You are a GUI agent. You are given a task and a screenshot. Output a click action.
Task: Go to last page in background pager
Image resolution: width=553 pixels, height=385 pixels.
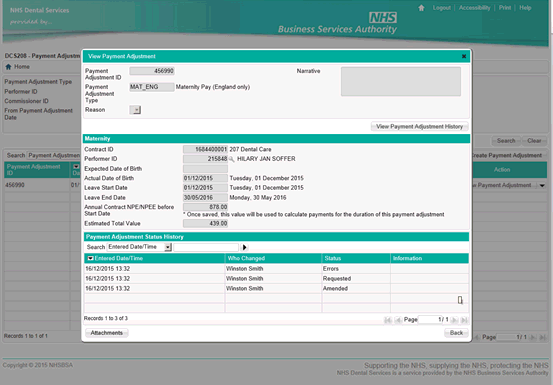[543, 338]
